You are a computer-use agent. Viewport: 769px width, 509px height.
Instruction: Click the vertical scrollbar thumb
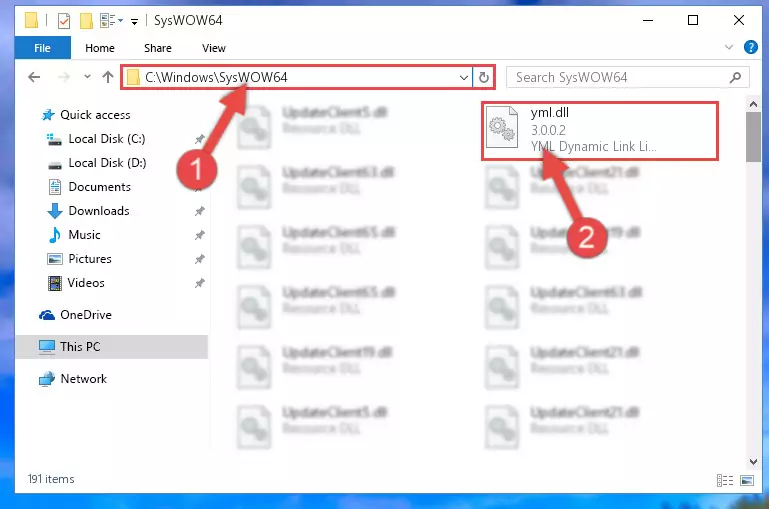(753, 136)
